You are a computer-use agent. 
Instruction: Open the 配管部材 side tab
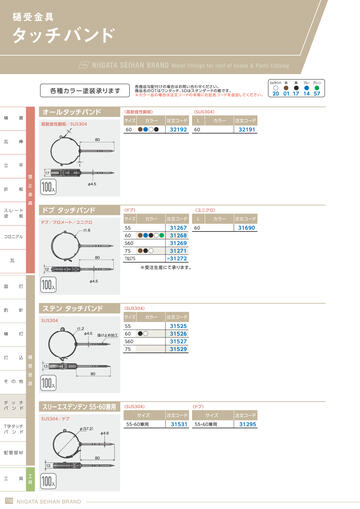[13, 453]
